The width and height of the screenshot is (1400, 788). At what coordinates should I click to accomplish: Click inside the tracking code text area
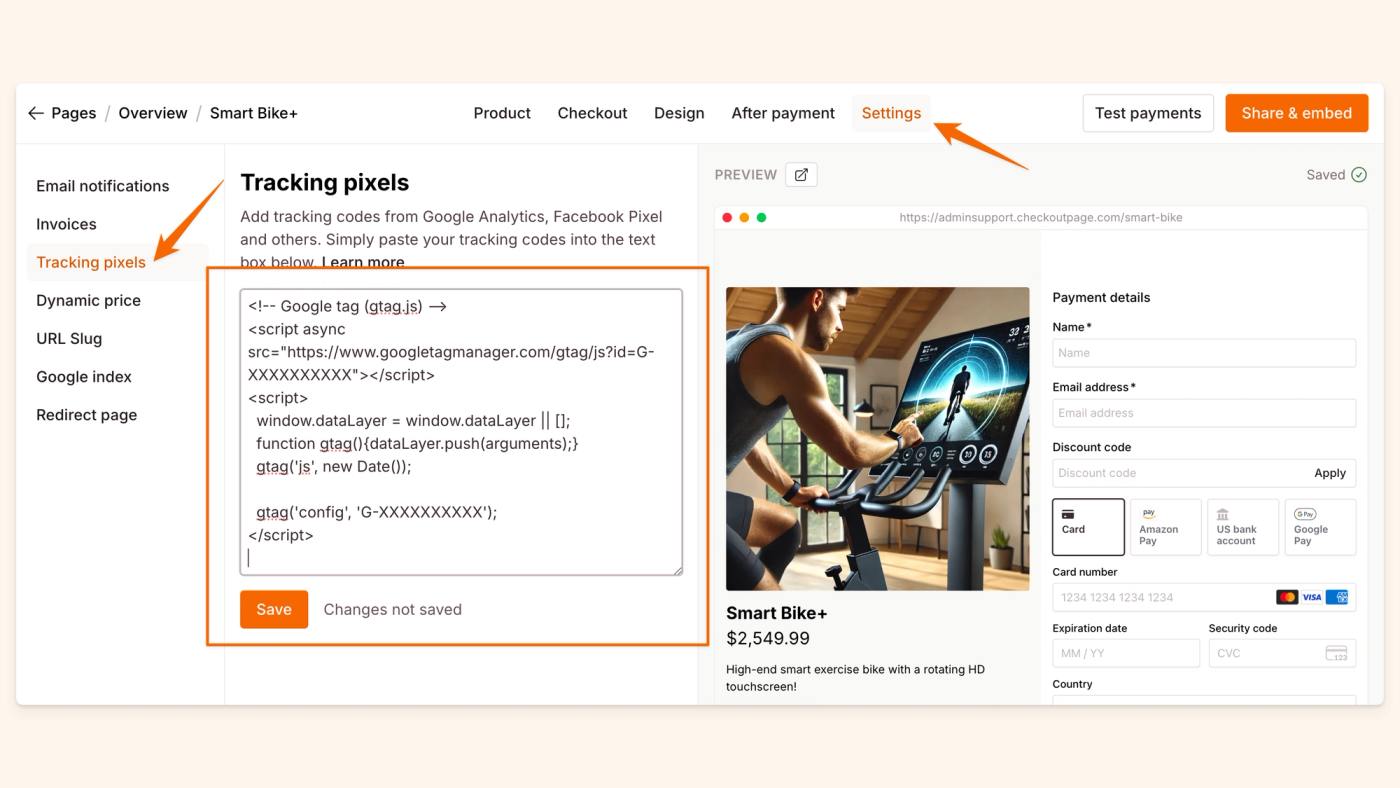click(461, 432)
